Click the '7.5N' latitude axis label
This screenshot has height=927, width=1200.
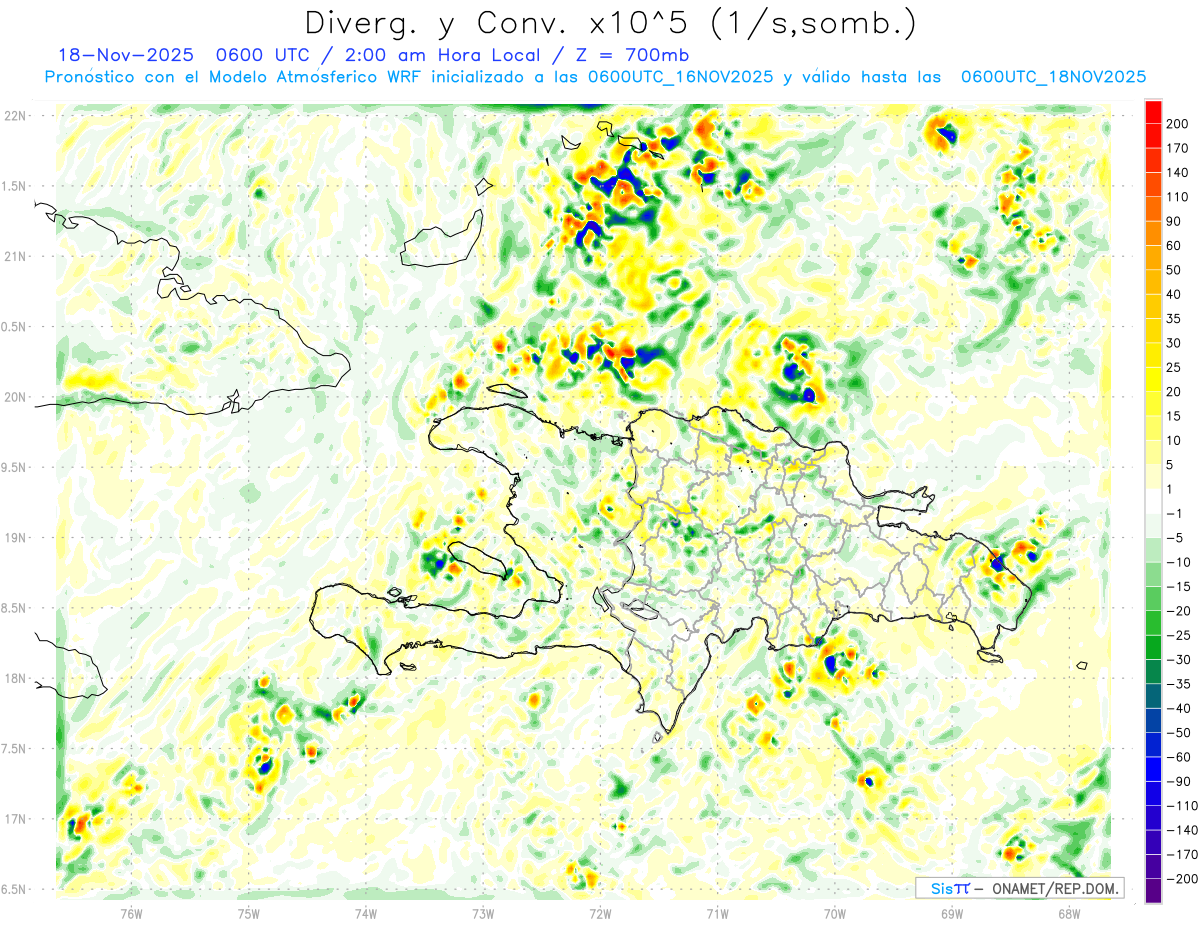click(x=15, y=749)
